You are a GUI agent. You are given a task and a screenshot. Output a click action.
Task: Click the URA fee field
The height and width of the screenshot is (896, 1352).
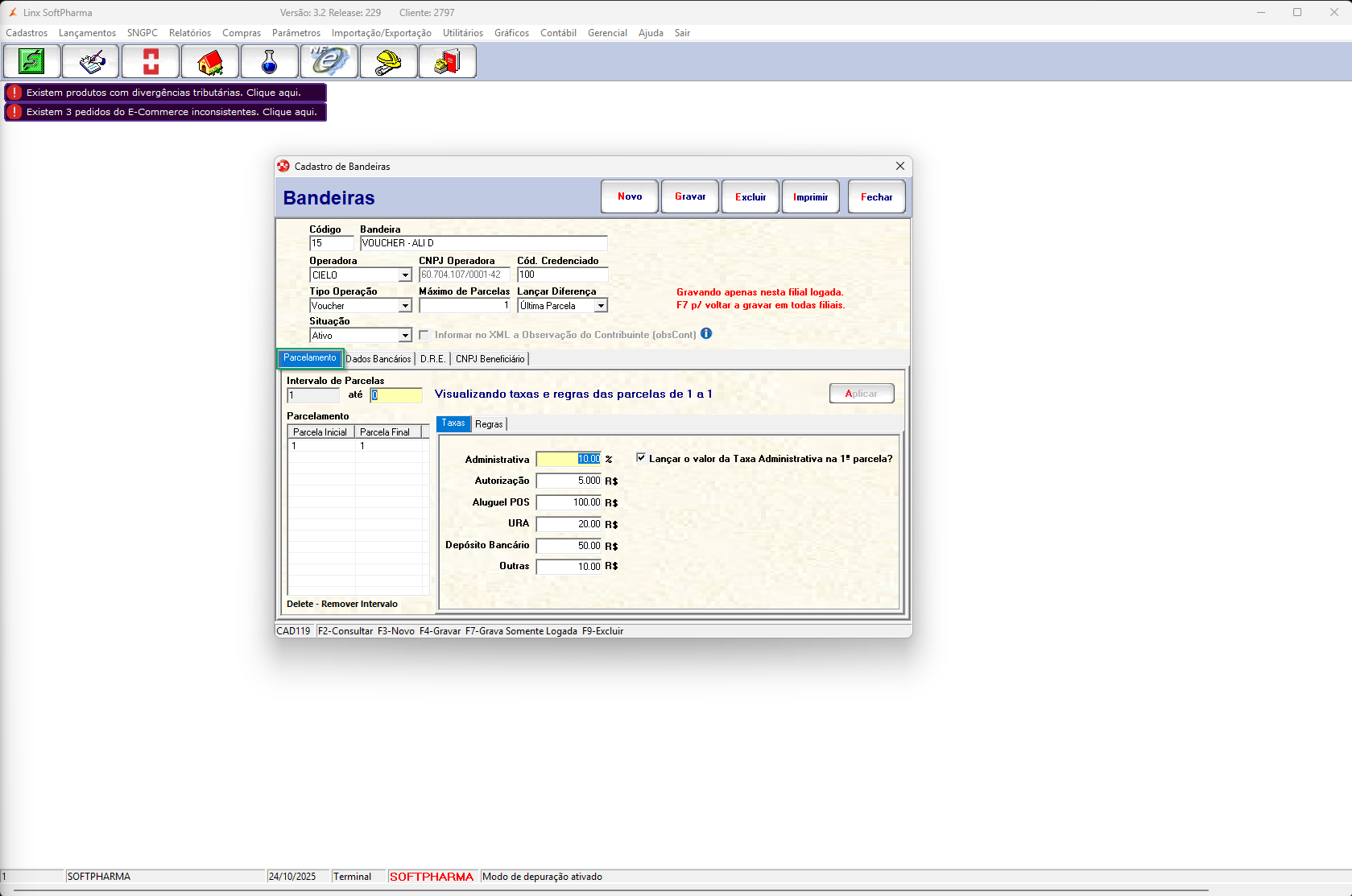[x=569, y=524]
